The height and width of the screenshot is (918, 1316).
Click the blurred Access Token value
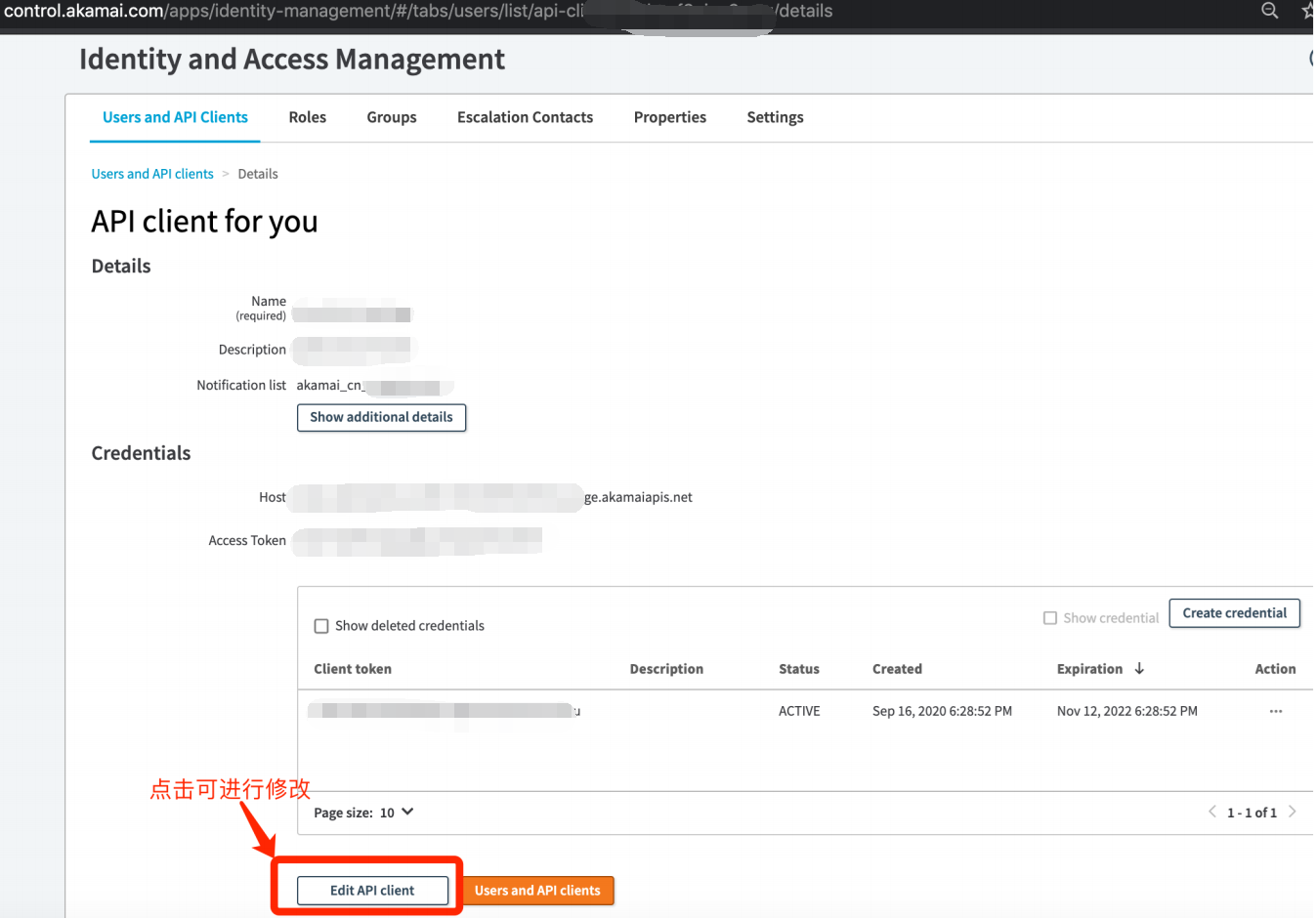pyautogui.click(x=417, y=541)
